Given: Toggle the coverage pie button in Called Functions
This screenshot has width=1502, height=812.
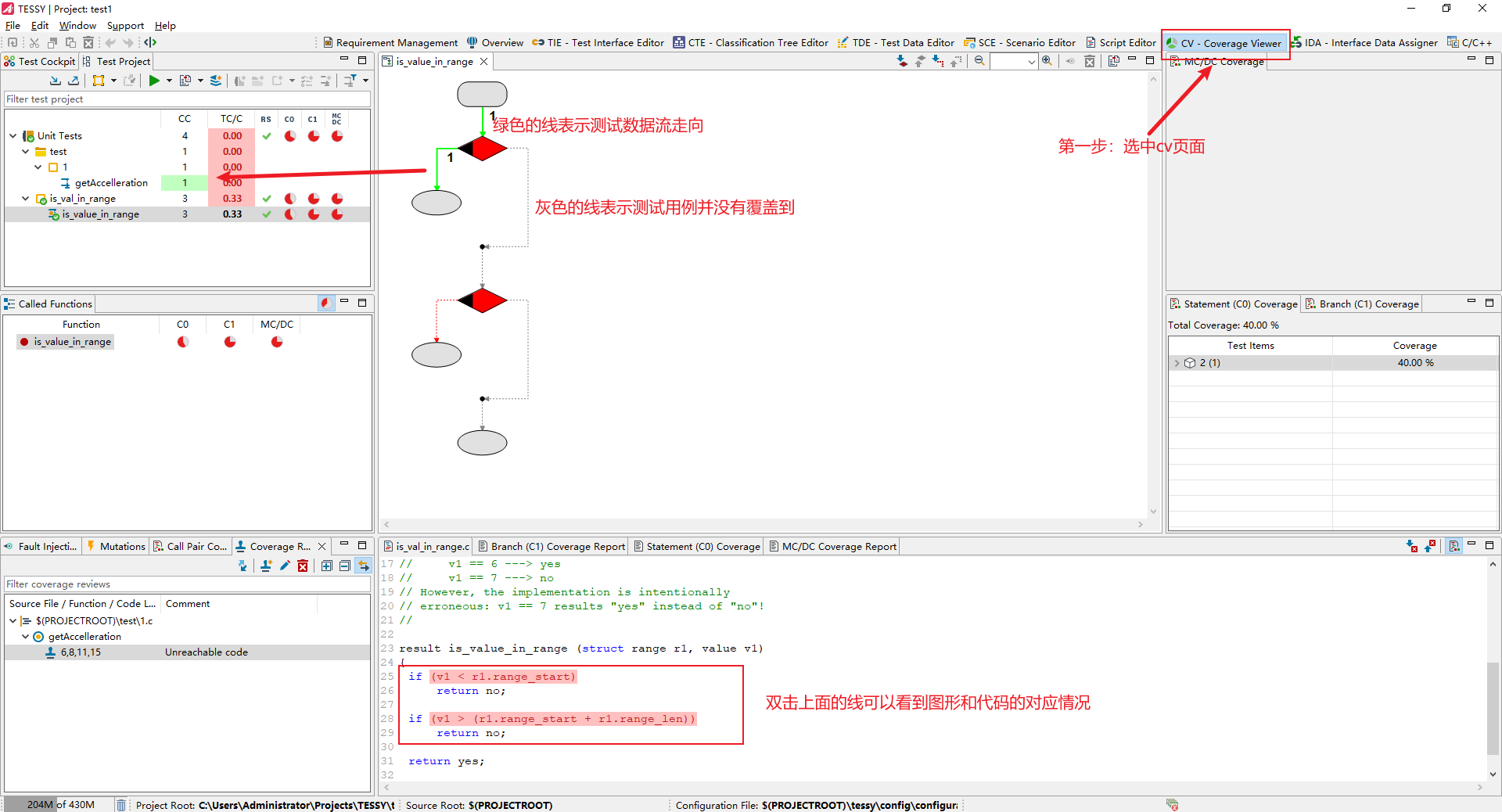Looking at the screenshot, I should click(326, 304).
